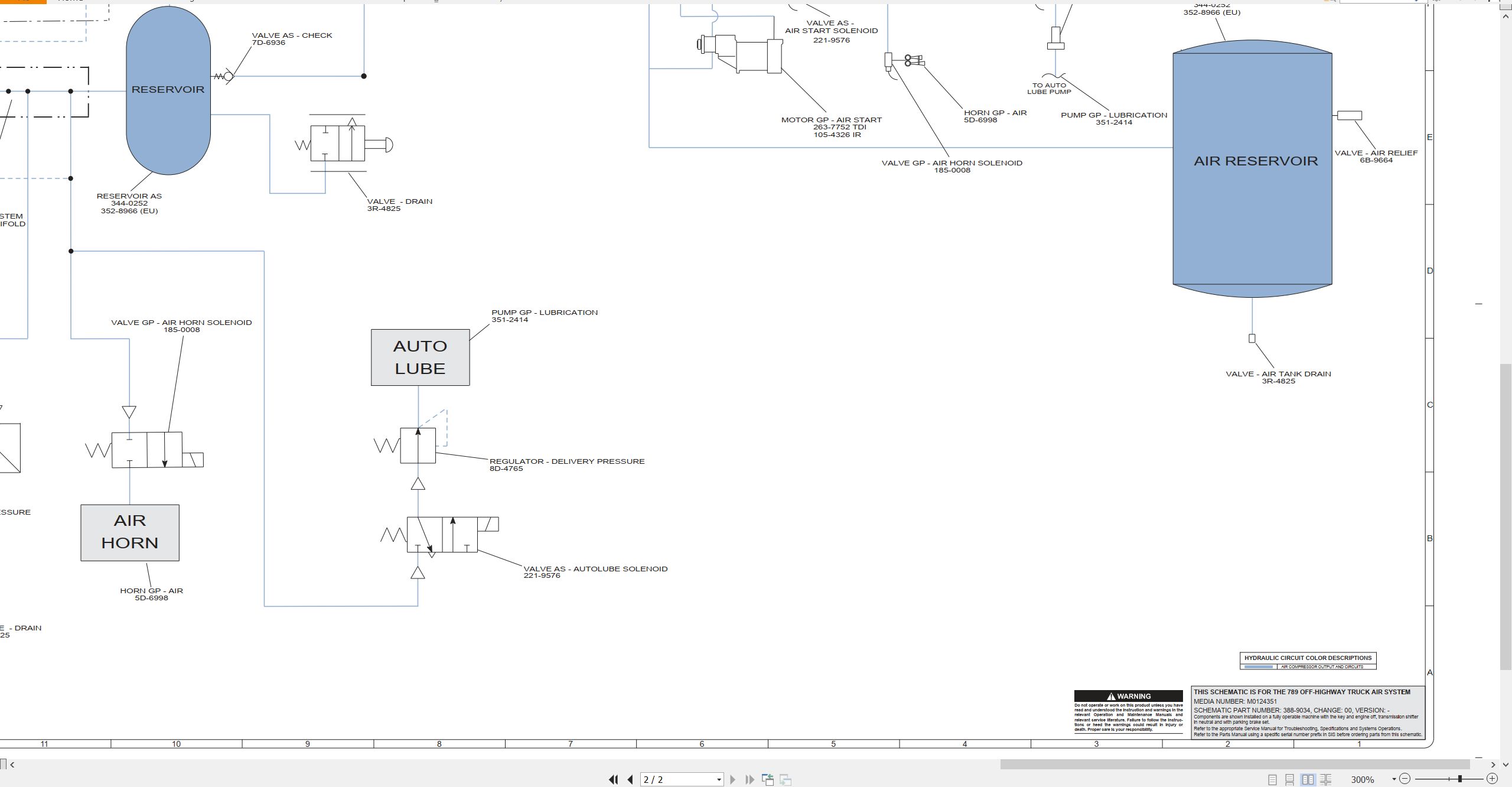The height and width of the screenshot is (787, 1512).
Task: Click the large AIR RESERVOIR tank label
Action: [x=1256, y=161]
